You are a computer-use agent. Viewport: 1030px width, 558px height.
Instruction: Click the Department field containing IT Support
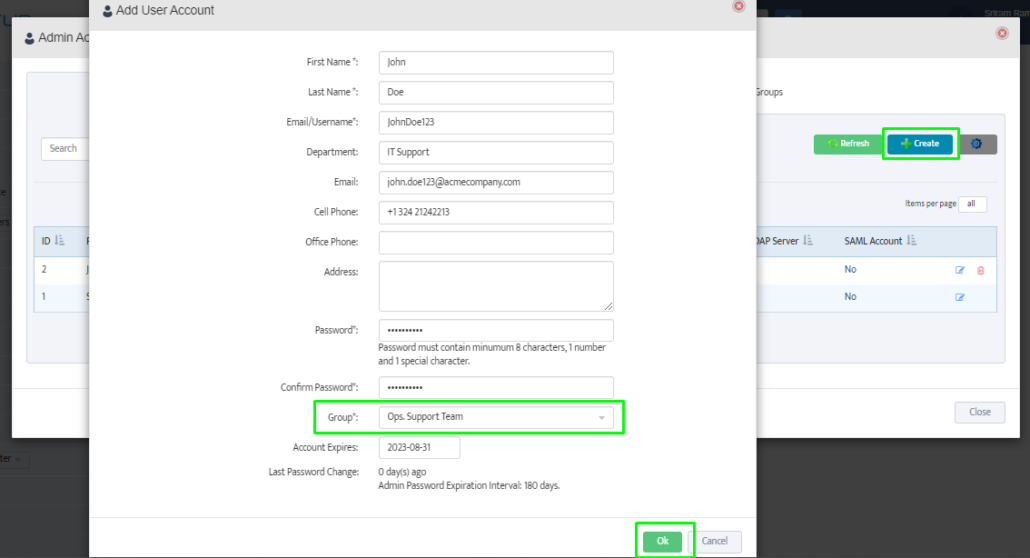coord(495,152)
